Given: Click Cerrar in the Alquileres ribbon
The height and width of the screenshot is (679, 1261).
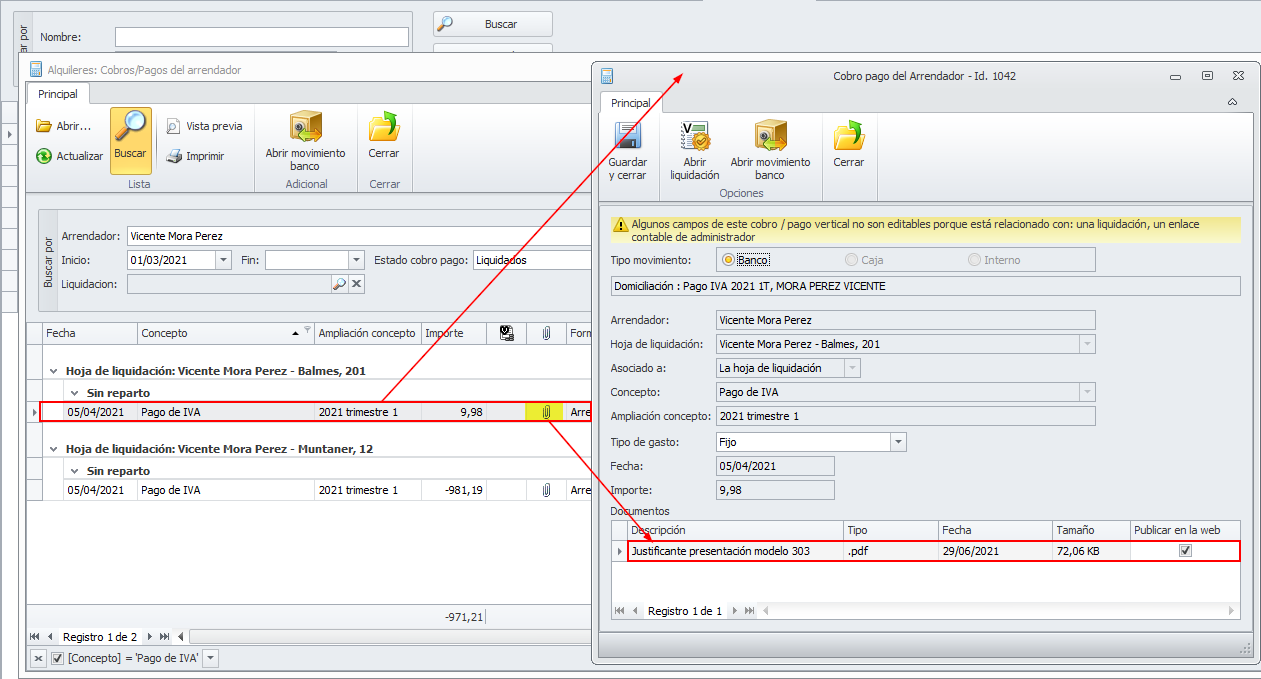Looking at the screenshot, I should click(384, 135).
